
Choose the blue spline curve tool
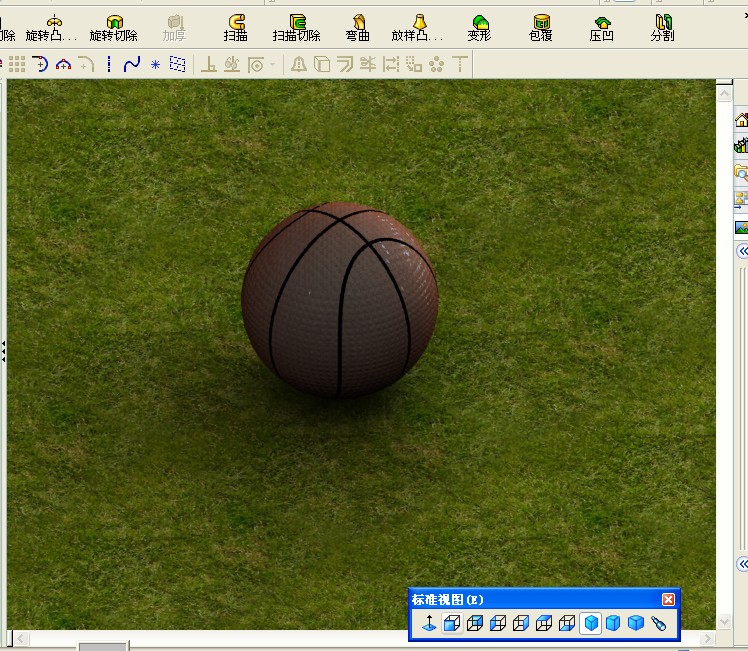pyautogui.click(x=132, y=64)
